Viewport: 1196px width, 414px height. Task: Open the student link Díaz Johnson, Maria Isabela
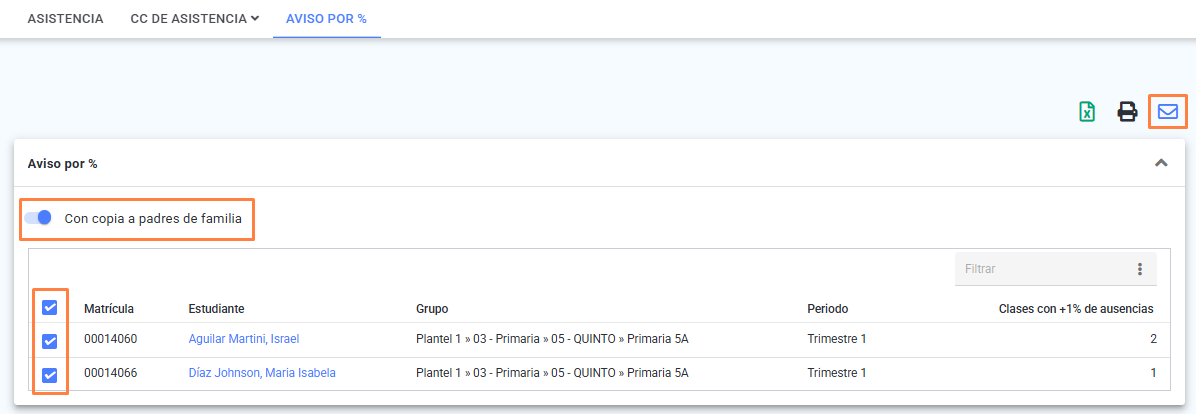[262, 373]
